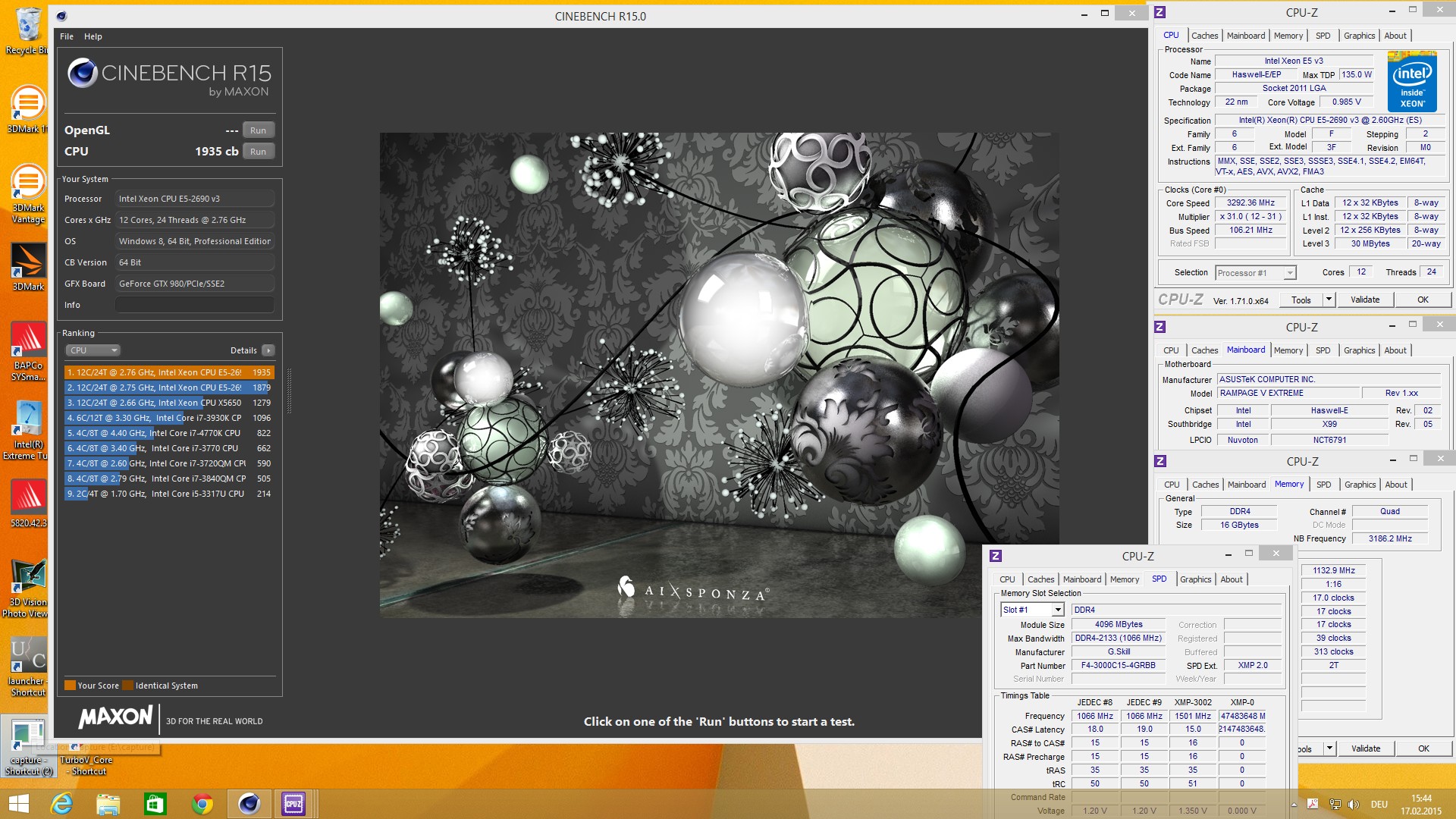Select SPD tab in the Memory CPU-Z window

pyautogui.click(x=1323, y=485)
